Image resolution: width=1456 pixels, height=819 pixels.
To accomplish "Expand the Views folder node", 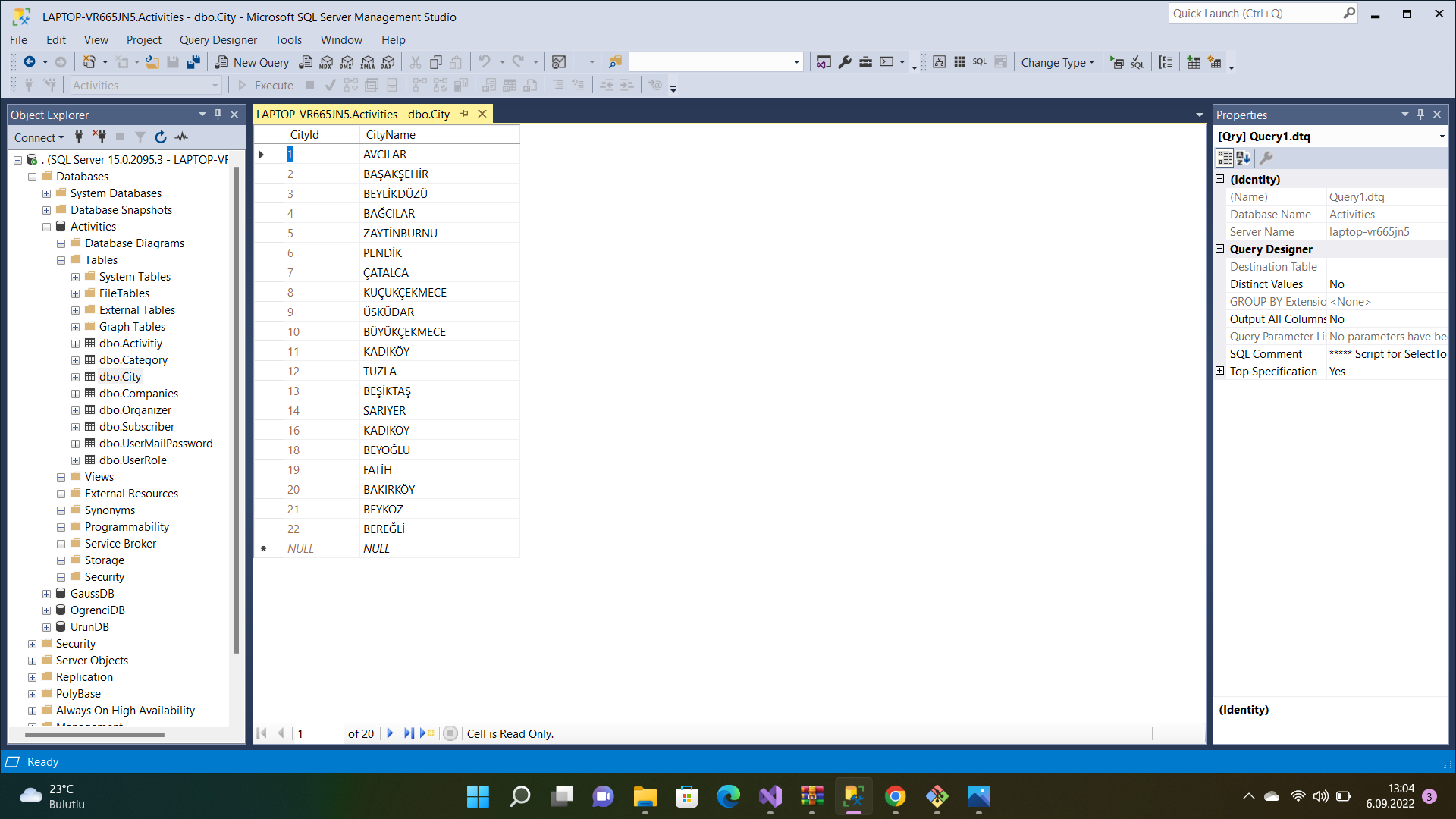I will [x=61, y=477].
